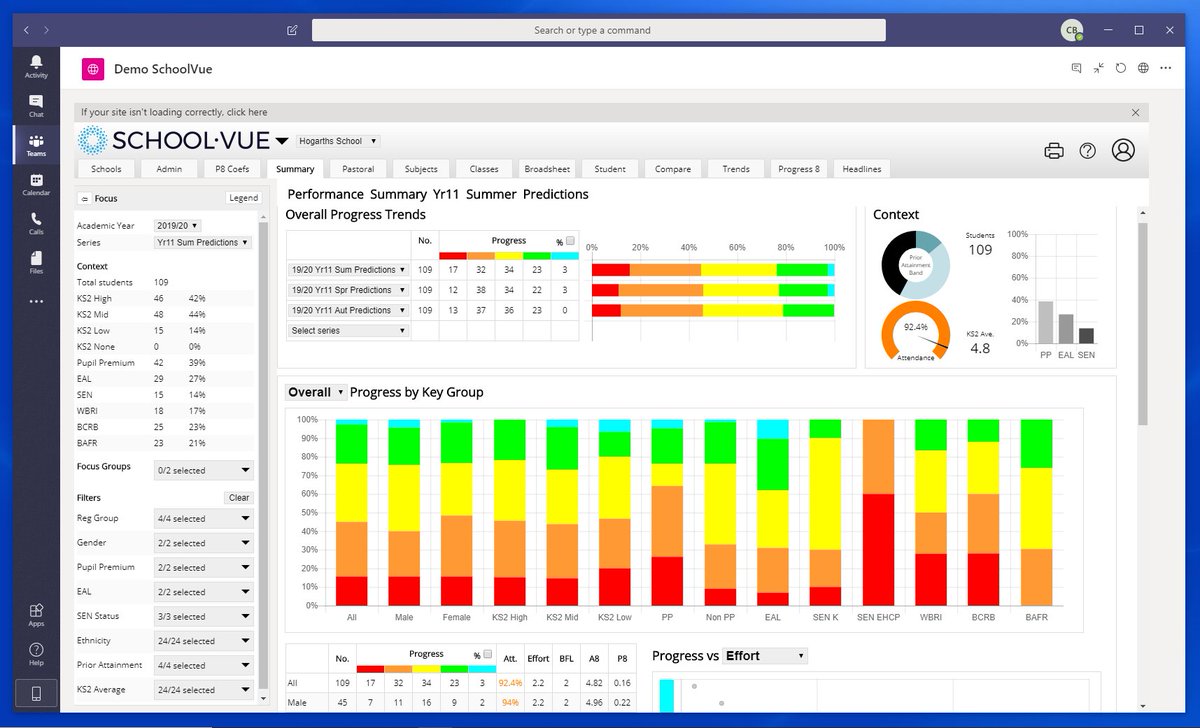Open Help in the Teams sidebar
The width and height of the screenshot is (1200, 728).
tap(36, 654)
